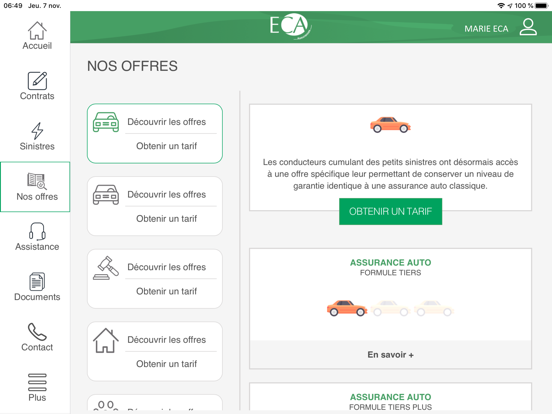
Task: Click Découvrir les offres in gavel card
Action: pos(167,267)
